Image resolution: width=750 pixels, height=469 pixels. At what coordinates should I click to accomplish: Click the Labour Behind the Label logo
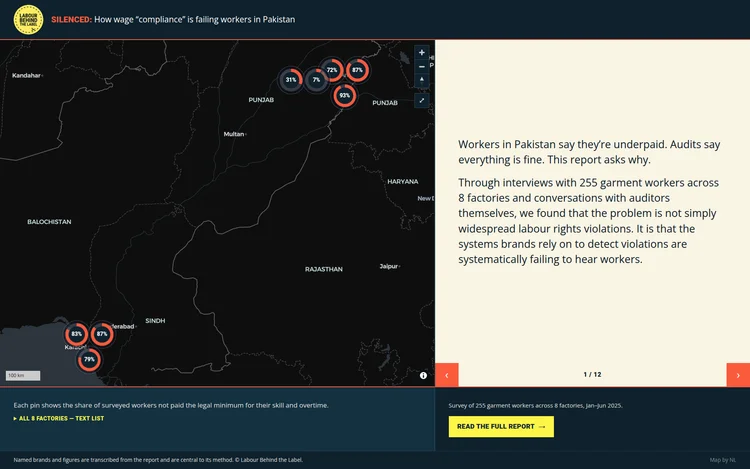coord(28,20)
